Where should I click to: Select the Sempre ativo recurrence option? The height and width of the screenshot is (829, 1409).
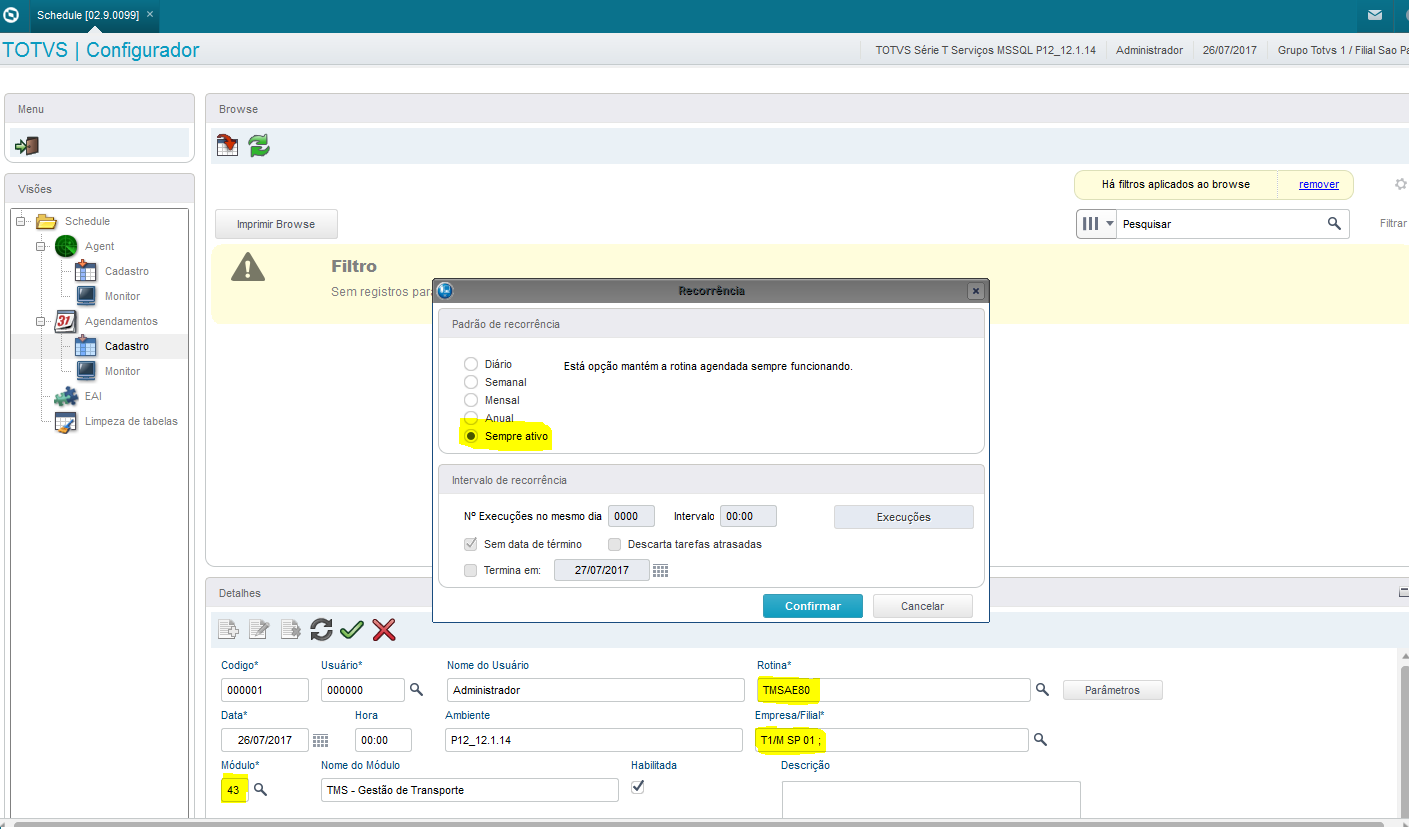click(471, 436)
